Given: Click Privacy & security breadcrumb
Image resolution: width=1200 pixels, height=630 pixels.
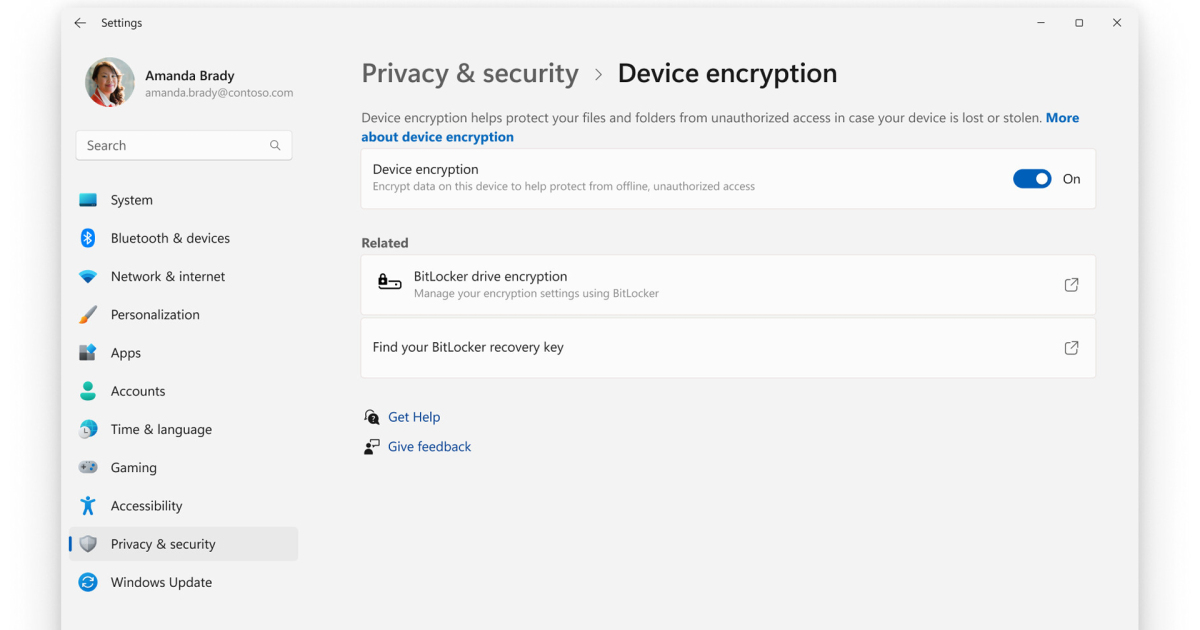Looking at the screenshot, I should (470, 74).
